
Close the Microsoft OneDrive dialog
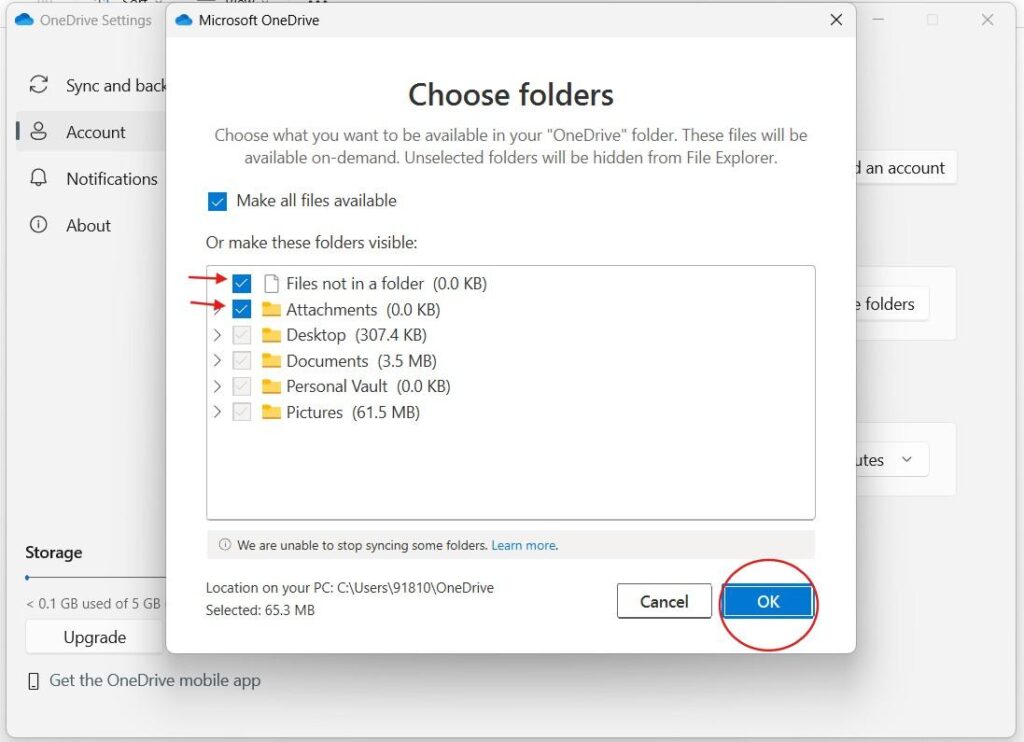(836, 20)
